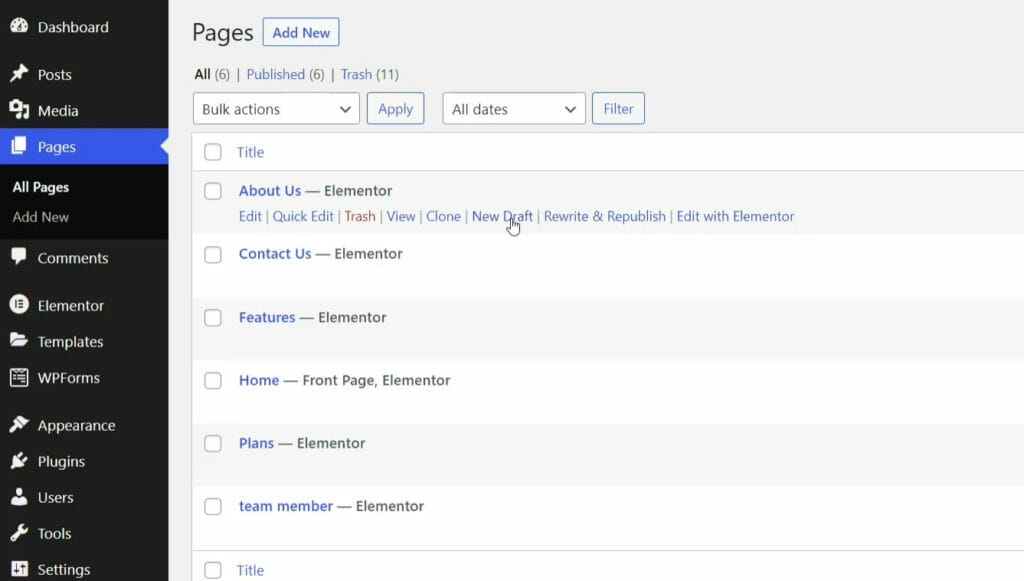Click the Plugins plug icon
1024x581 pixels.
click(20, 461)
